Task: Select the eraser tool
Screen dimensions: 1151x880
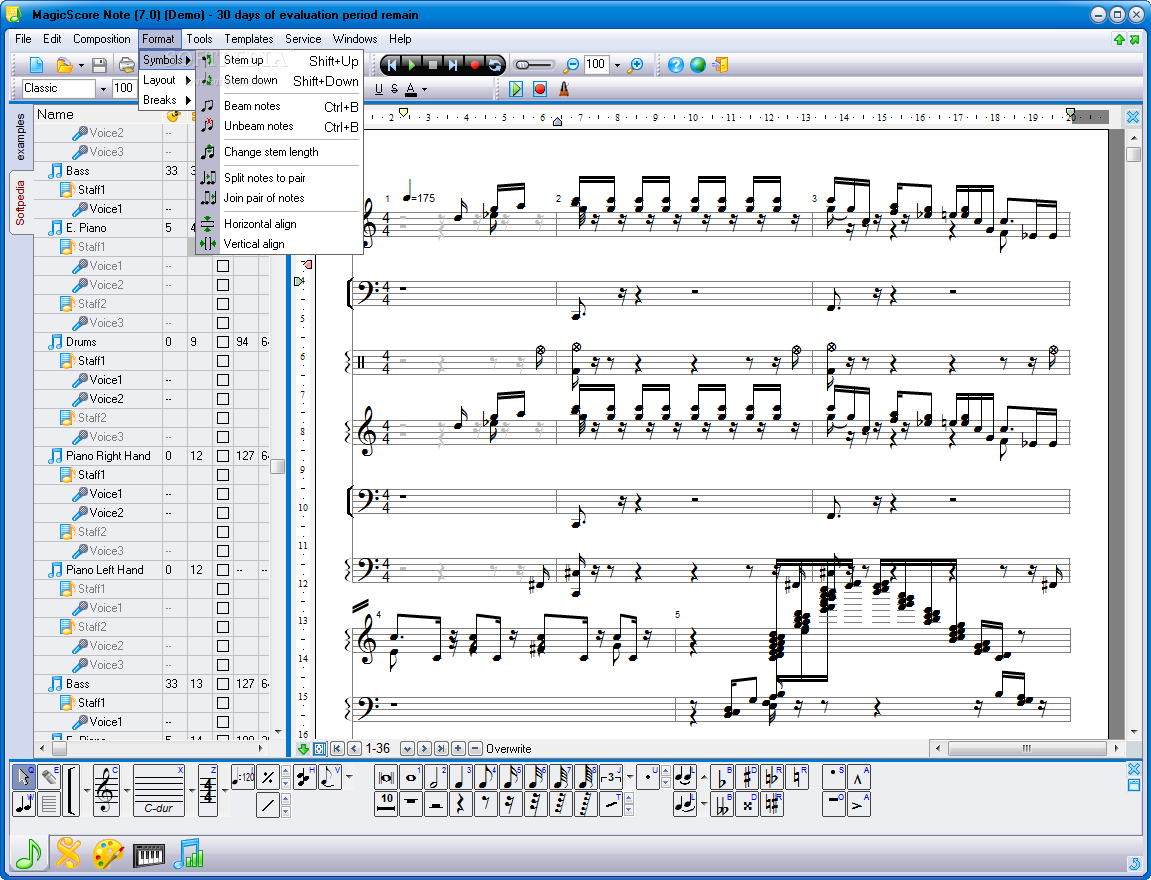Action: point(48,777)
